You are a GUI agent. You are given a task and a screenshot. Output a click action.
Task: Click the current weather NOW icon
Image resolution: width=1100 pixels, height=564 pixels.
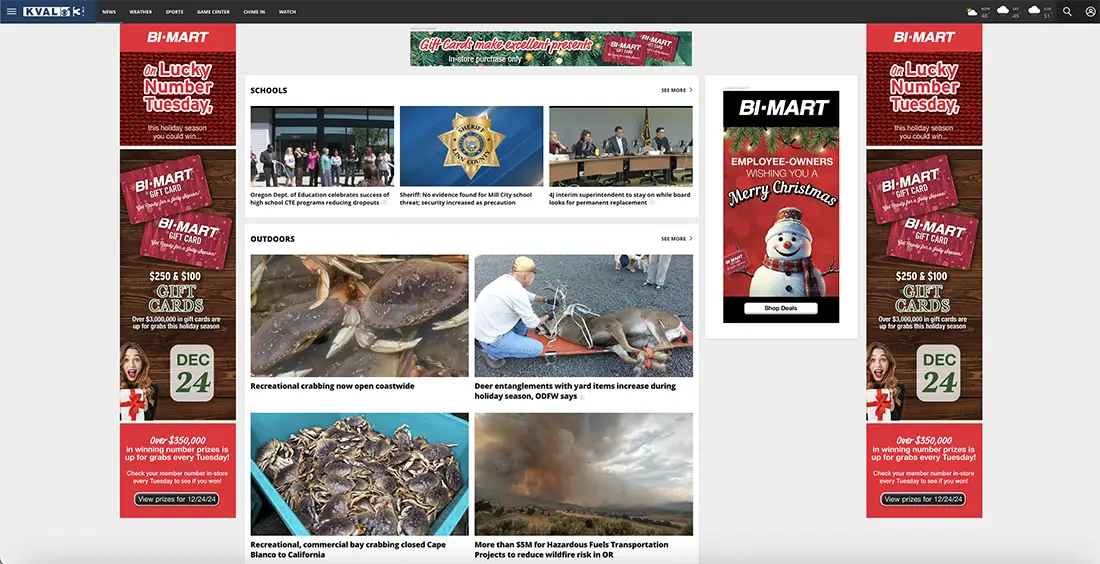coord(972,12)
